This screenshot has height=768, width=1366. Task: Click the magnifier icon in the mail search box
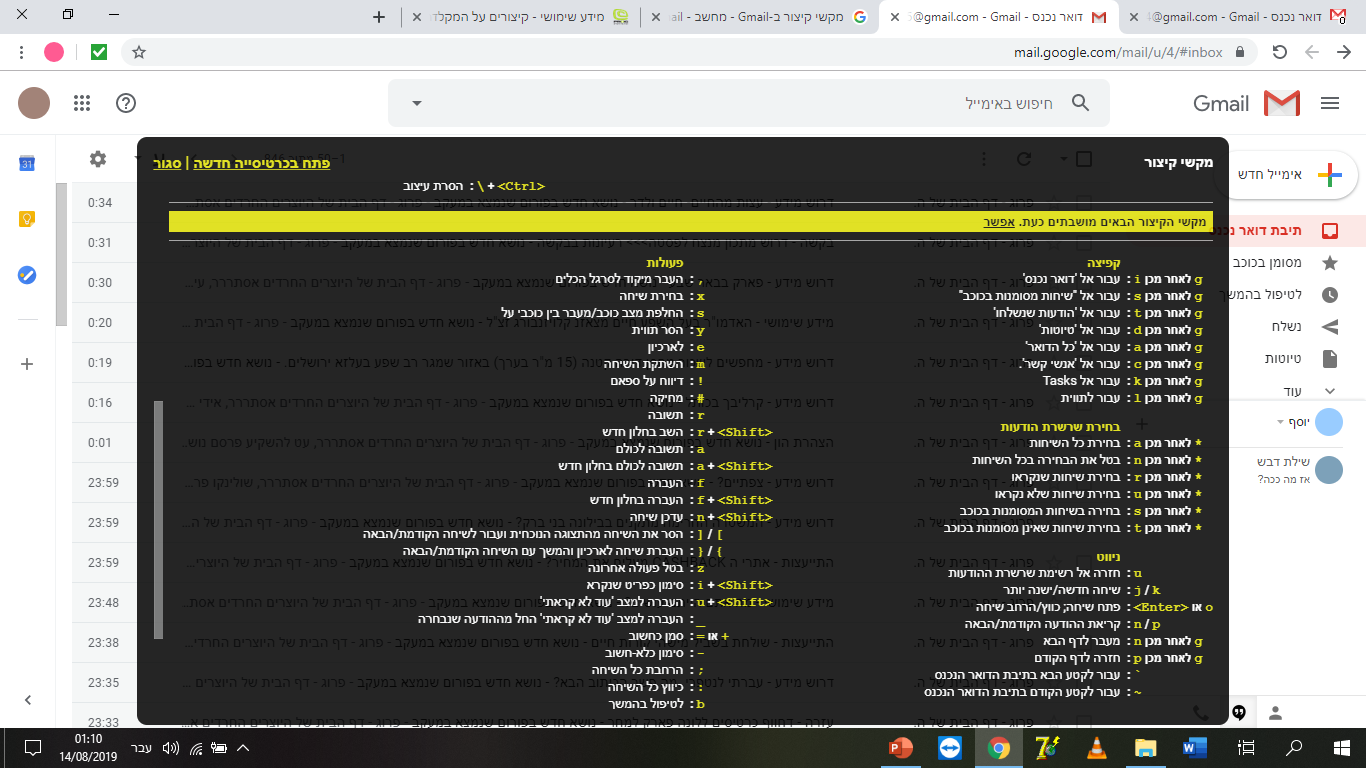click(1080, 103)
